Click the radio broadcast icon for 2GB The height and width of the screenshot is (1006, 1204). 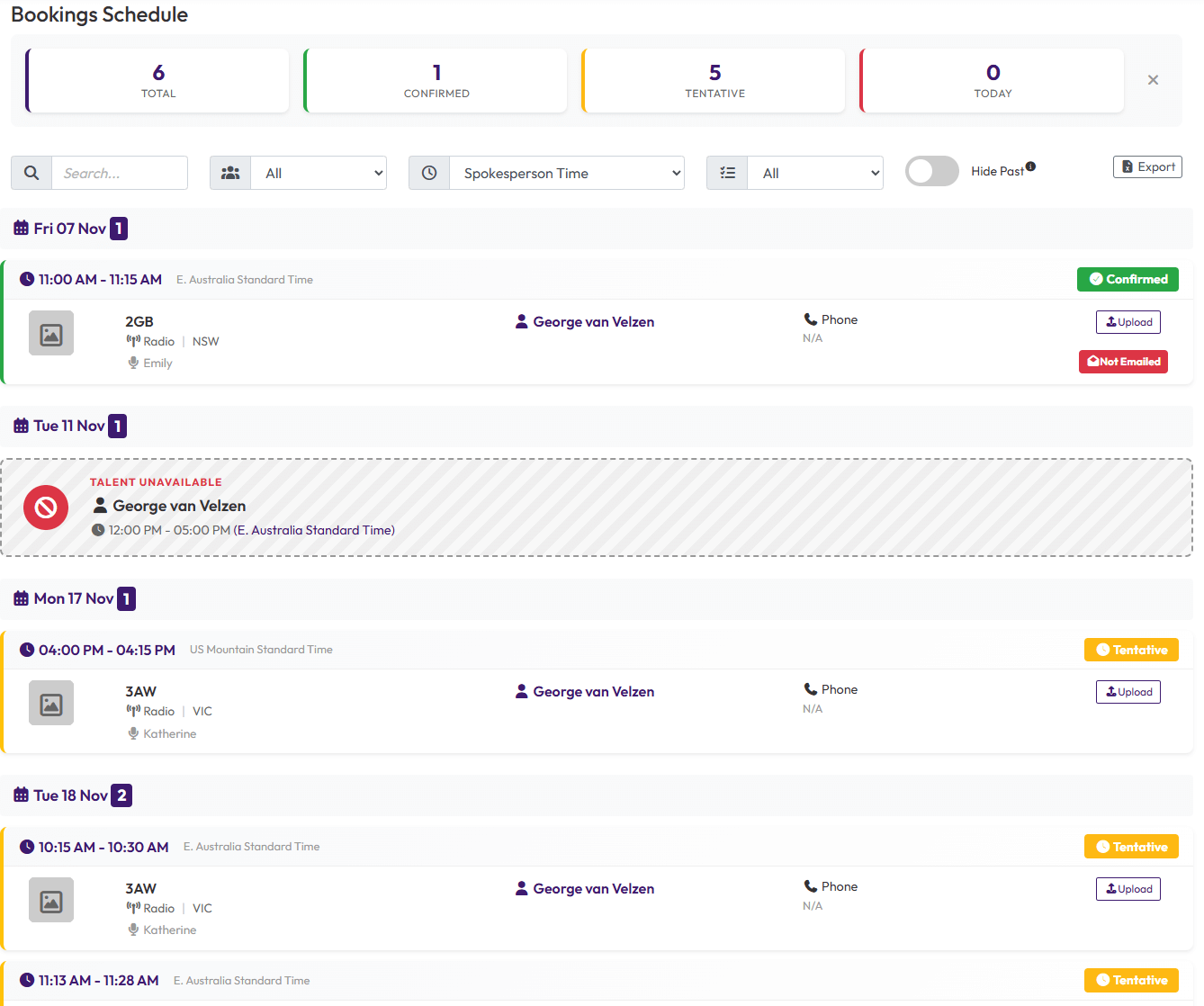coord(132,341)
